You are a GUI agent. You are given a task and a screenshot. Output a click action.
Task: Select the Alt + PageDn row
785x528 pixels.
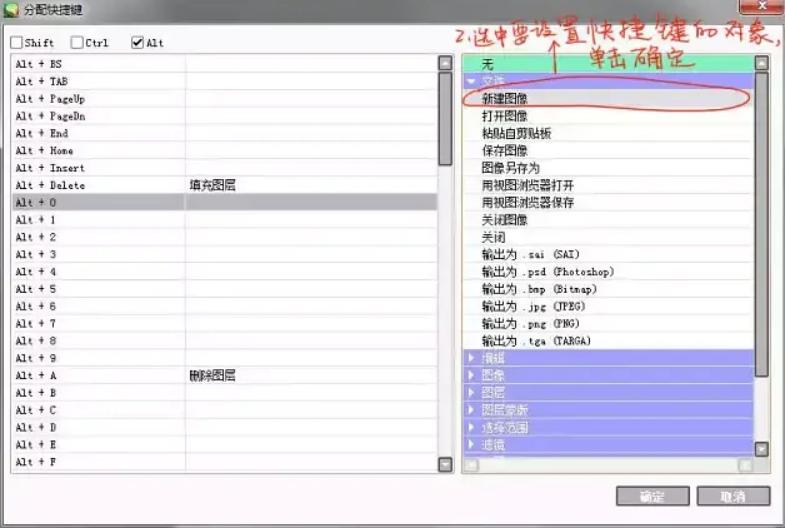pos(224,116)
